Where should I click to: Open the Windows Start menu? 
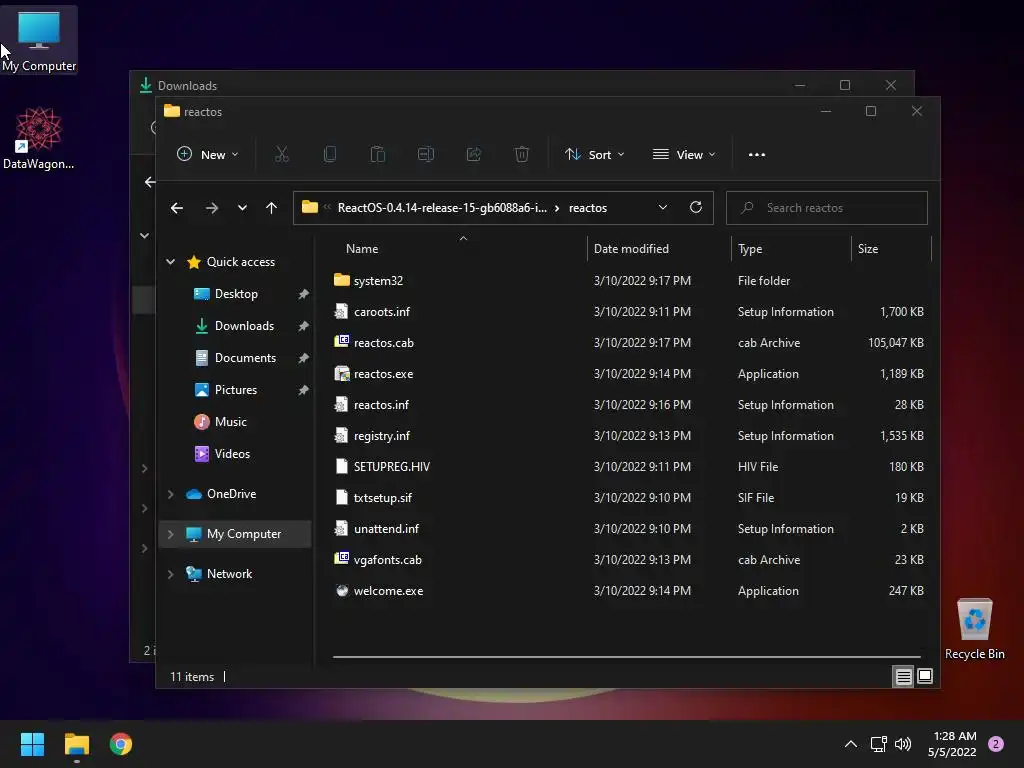(x=32, y=744)
